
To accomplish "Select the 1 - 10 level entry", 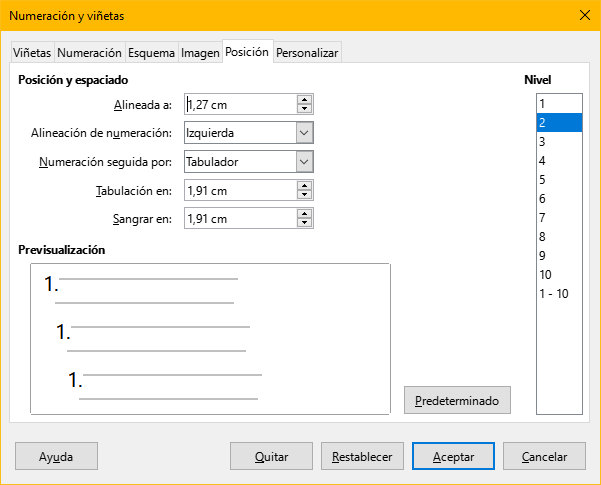I will tap(559, 294).
